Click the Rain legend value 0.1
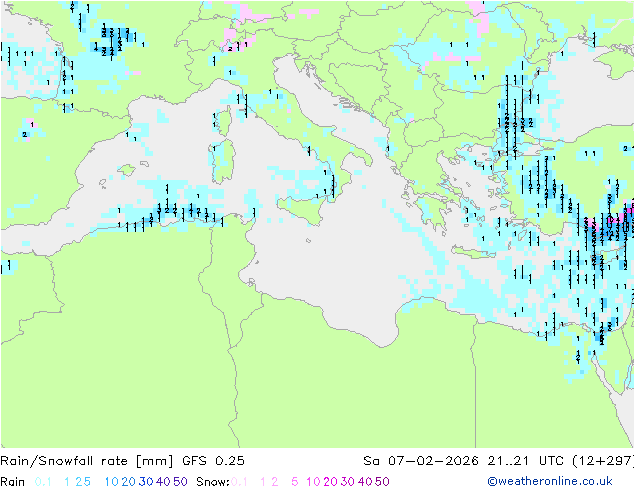This screenshot has width=634, height=490. coord(43,482)
